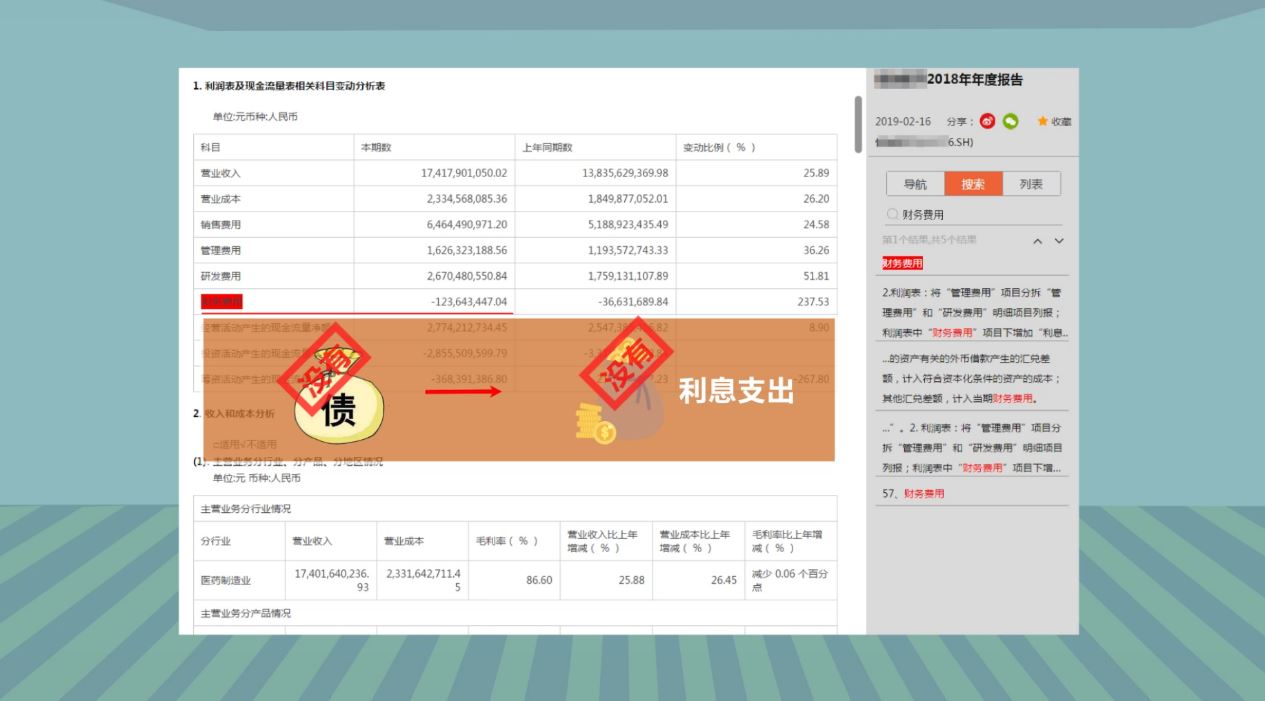Click the 毛利率（%） column header
Screen dimensions: 1265x701
tap(507, 541)
